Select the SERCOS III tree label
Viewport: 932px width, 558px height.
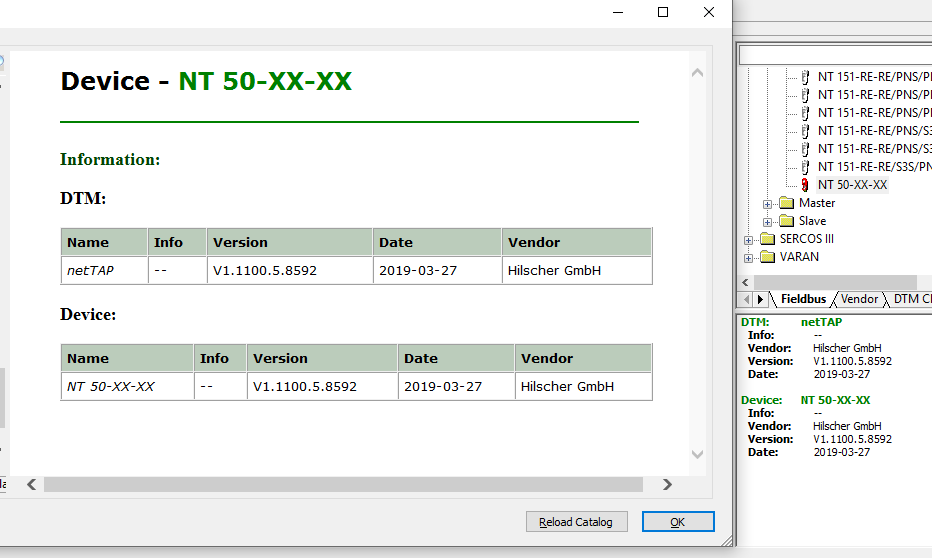pyautogui.click(x=807, y=239)
